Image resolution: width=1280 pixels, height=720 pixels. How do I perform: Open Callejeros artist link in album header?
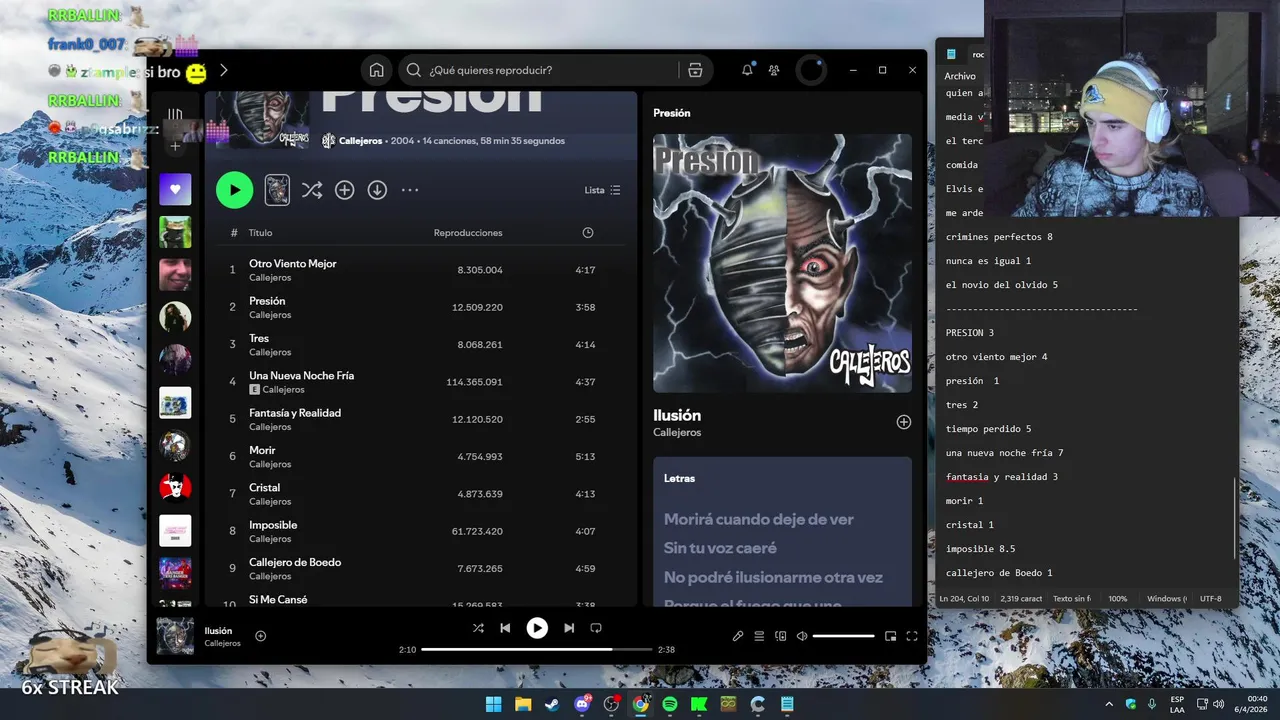pyautogui.click(x=360, y=141)
